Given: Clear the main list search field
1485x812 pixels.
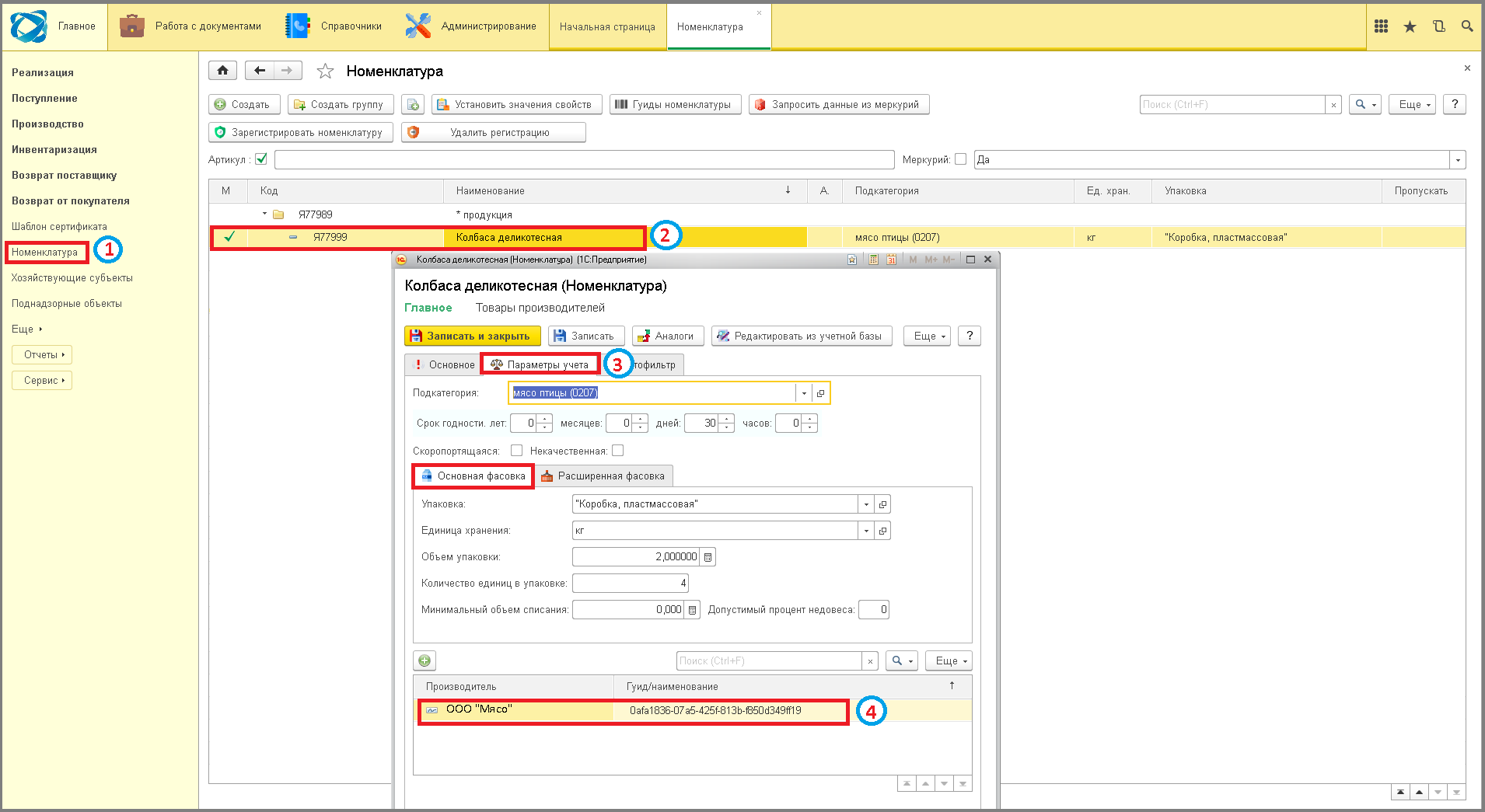Looking at the screenshot, I should click(x=1333, y=105).
